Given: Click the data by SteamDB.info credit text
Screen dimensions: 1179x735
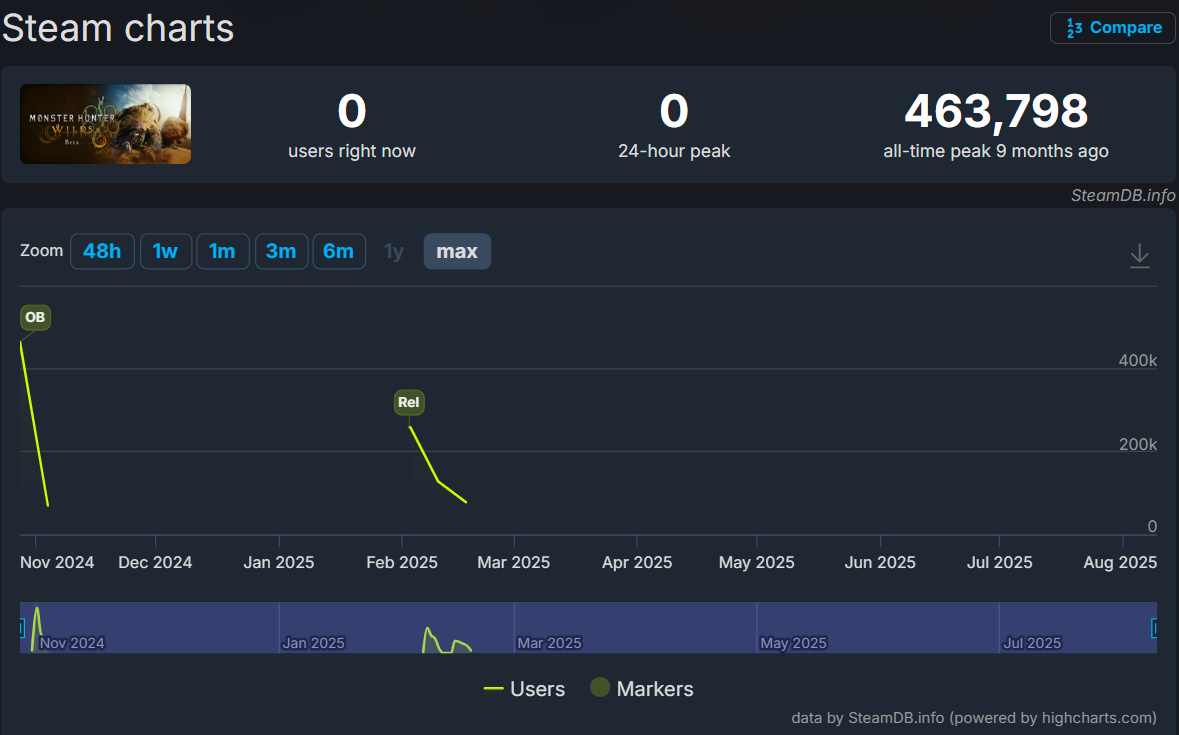Looking at the screenshot, I should click(974, 718).
